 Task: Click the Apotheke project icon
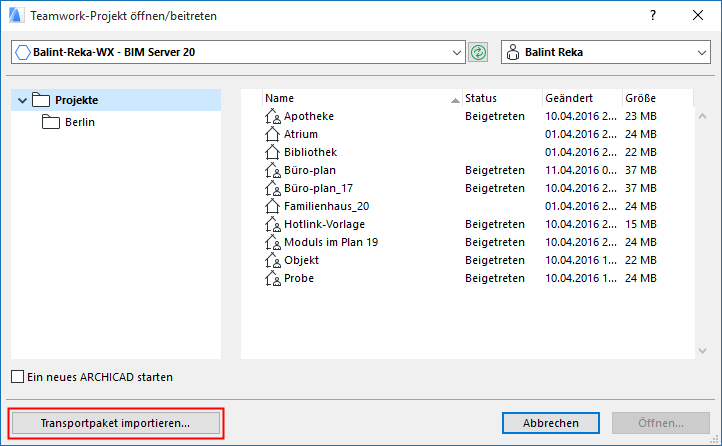[273, 116]
